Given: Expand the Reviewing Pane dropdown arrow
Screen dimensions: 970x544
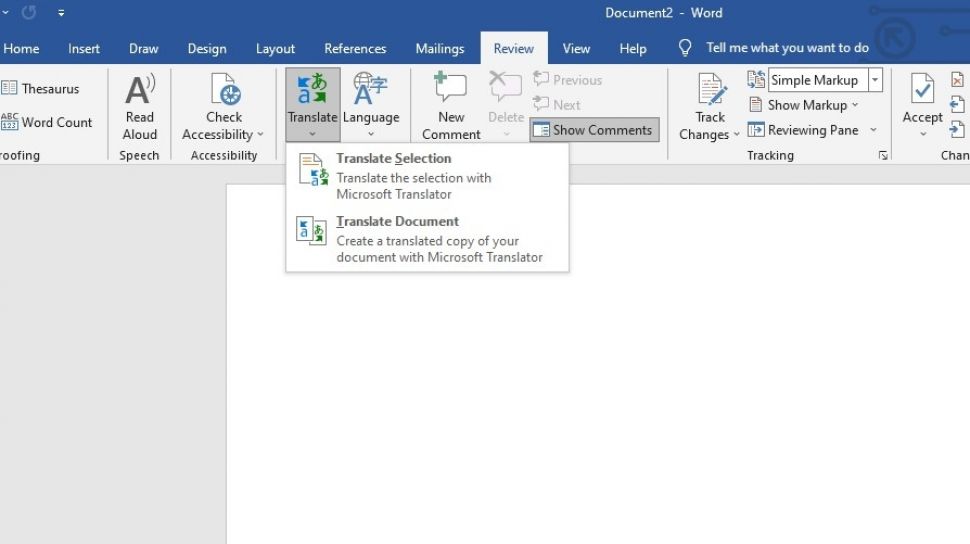Looking at the screenshot, I should (873, 130).
